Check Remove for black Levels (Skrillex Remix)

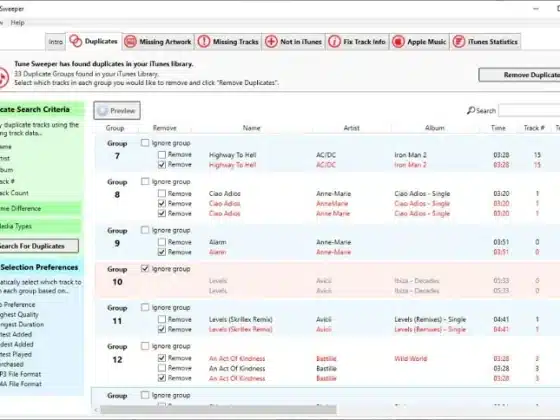coord(162,319)
